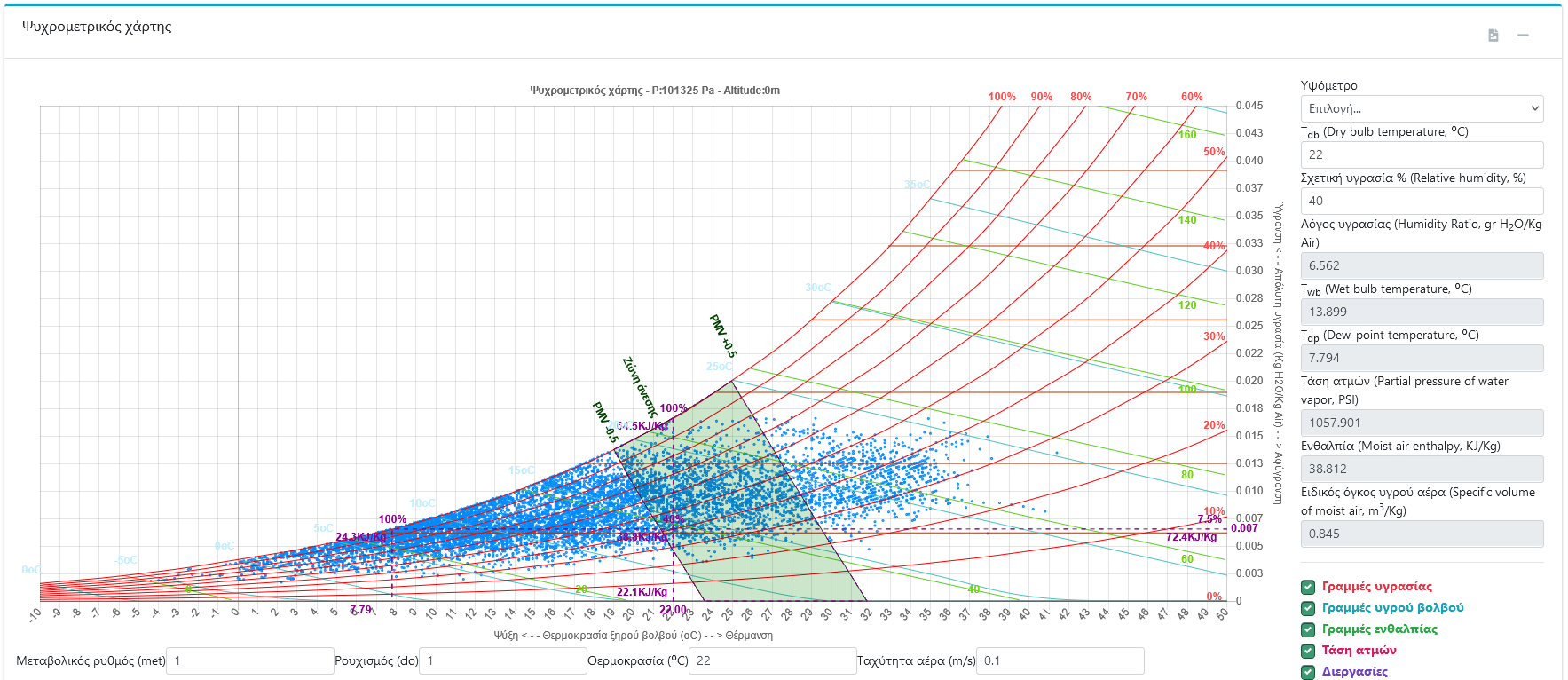Image resolution: width=1568 pixels, height=680 pixels.
Task: Click the specific volume field showing 0.845
Action: (1422, 534)
